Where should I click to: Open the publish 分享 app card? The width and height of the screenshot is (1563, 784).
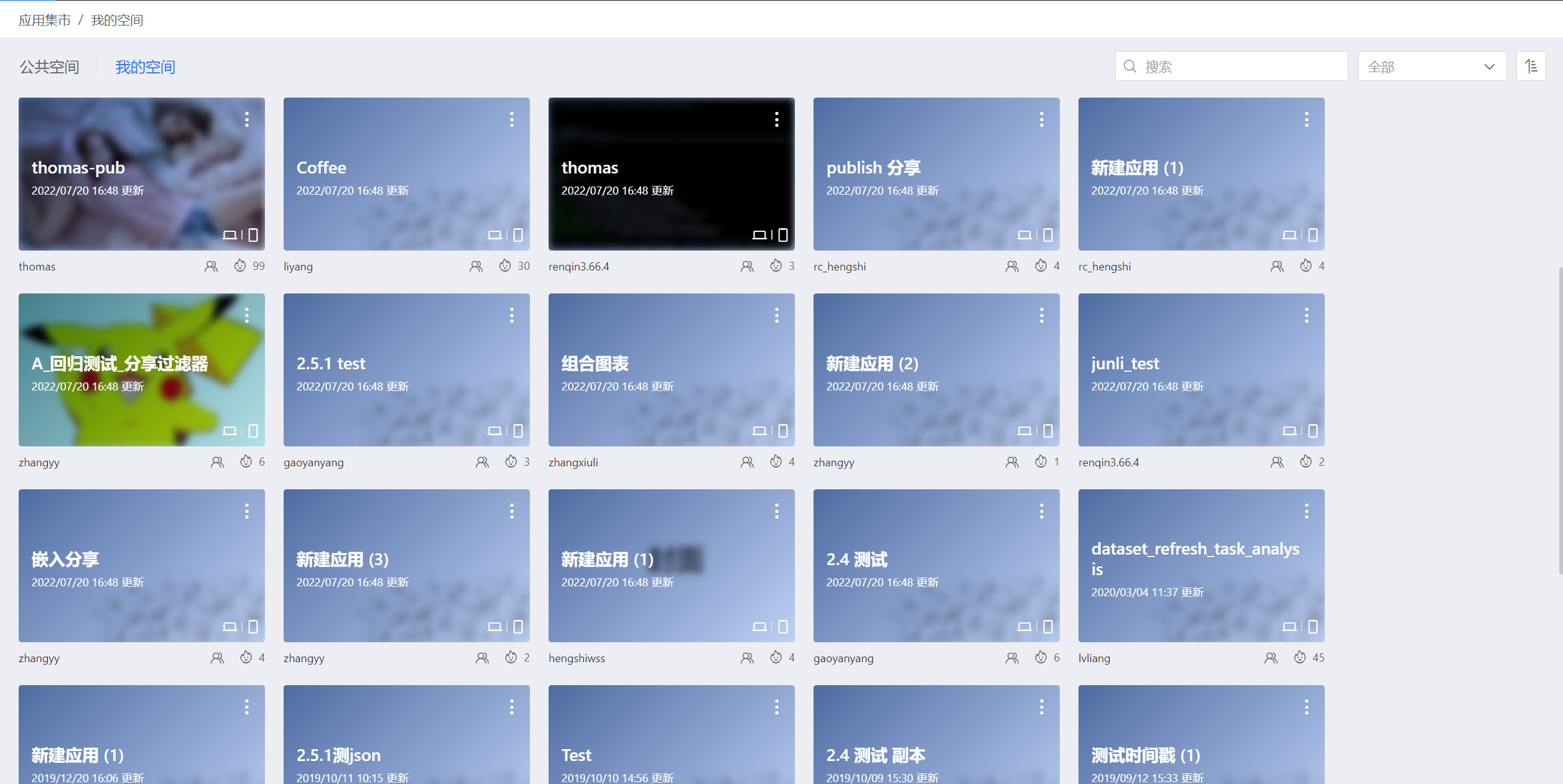pyautogui.click(x=936, y=174)
